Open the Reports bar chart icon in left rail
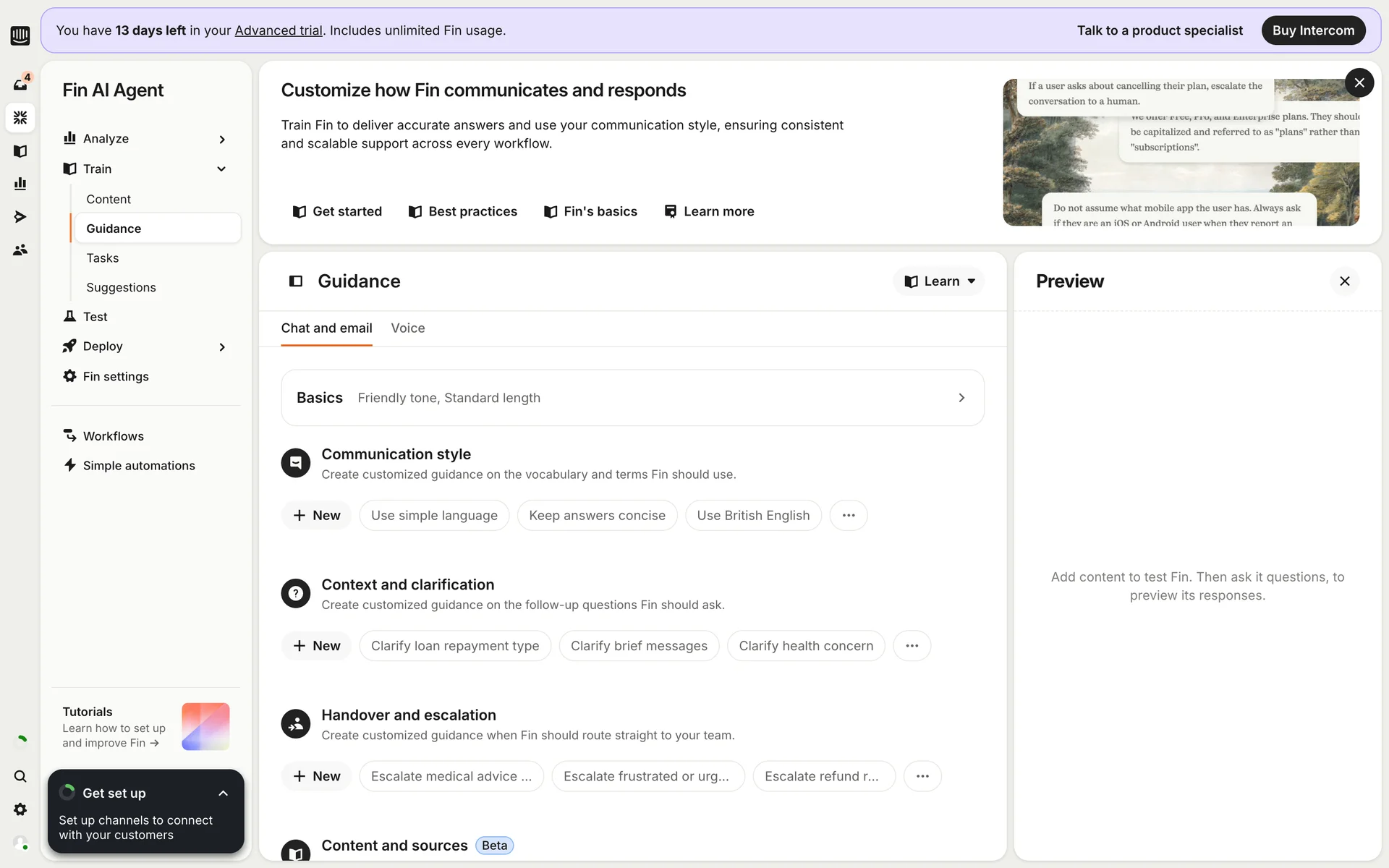This screenshot has height=868, width=1389. click(x=20, y=184)
